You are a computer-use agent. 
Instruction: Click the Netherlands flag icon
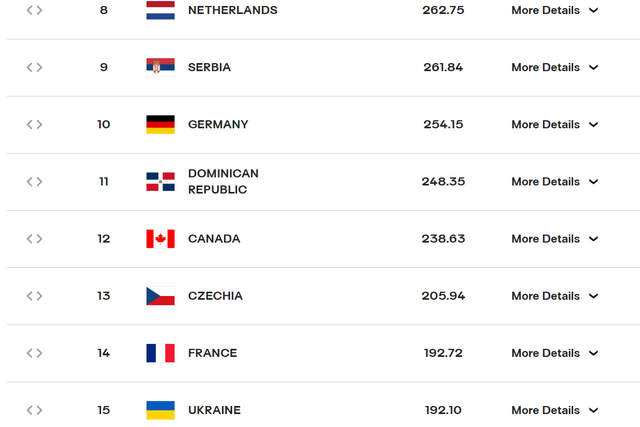pos(160,10)
